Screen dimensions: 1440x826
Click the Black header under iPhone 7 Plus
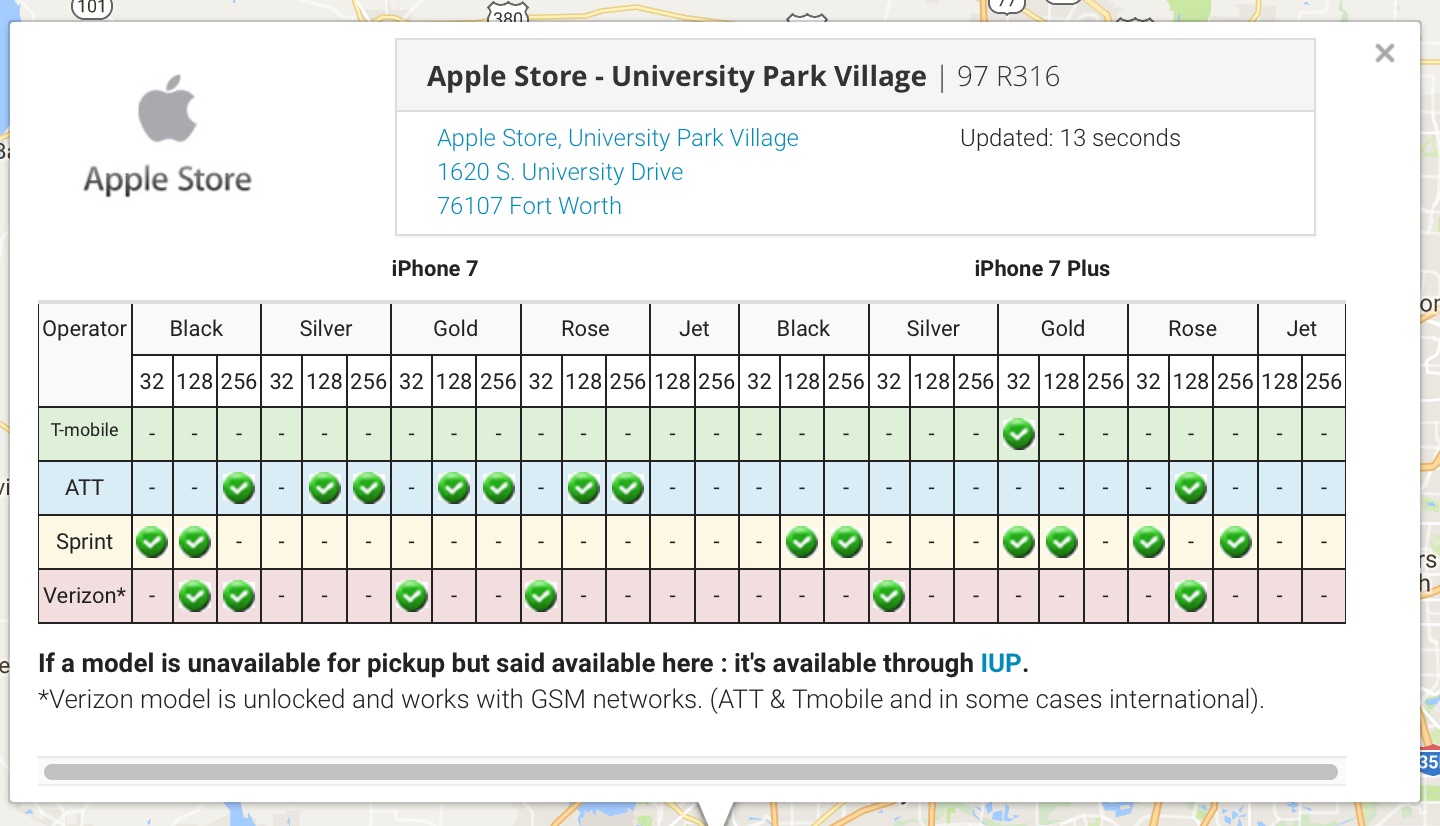coord(803,329)
